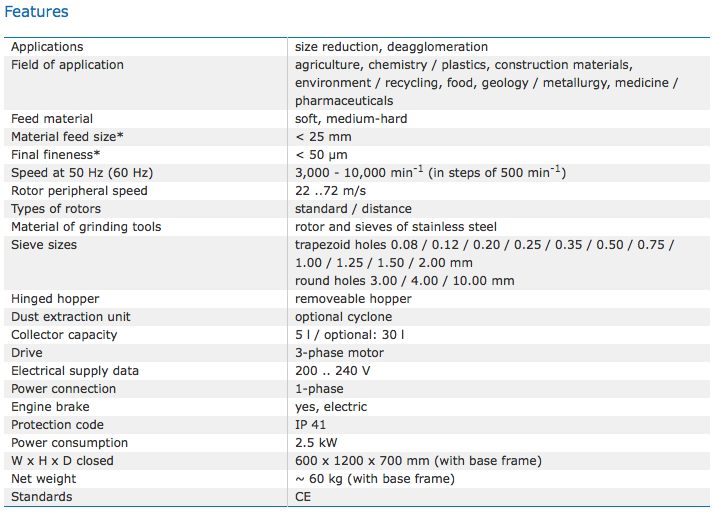Click the Field of application label
This screenshot has height=513, width=716.
coord(67,65)
